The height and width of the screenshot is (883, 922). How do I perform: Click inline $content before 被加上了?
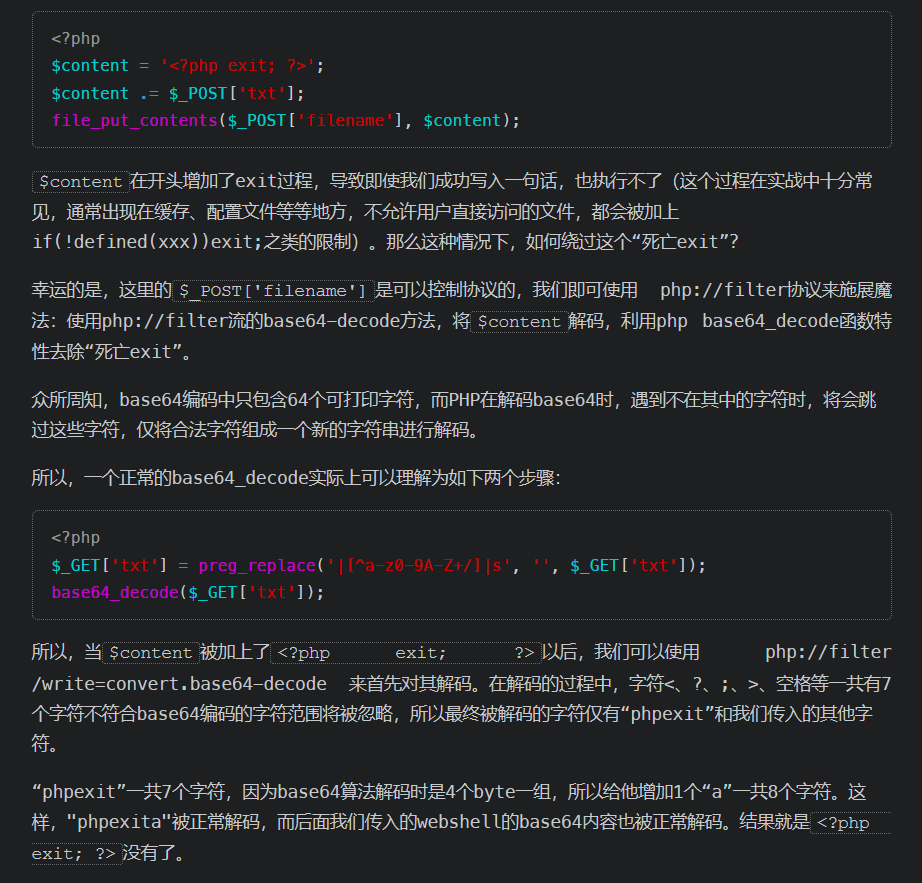[151, 653]
